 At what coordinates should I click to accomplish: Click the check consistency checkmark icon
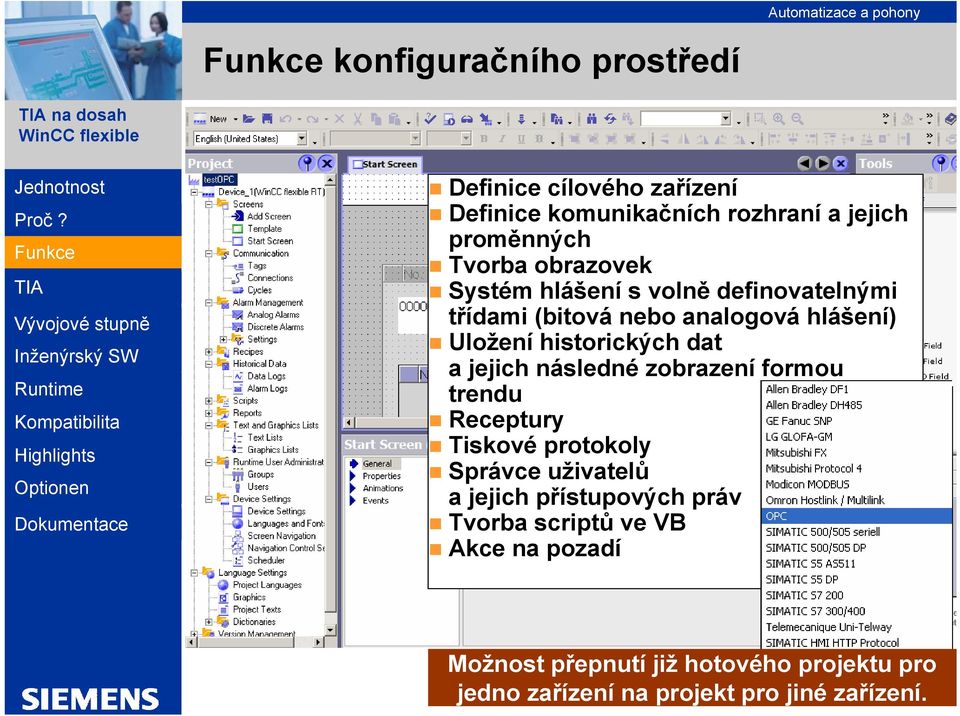(430, 118)
